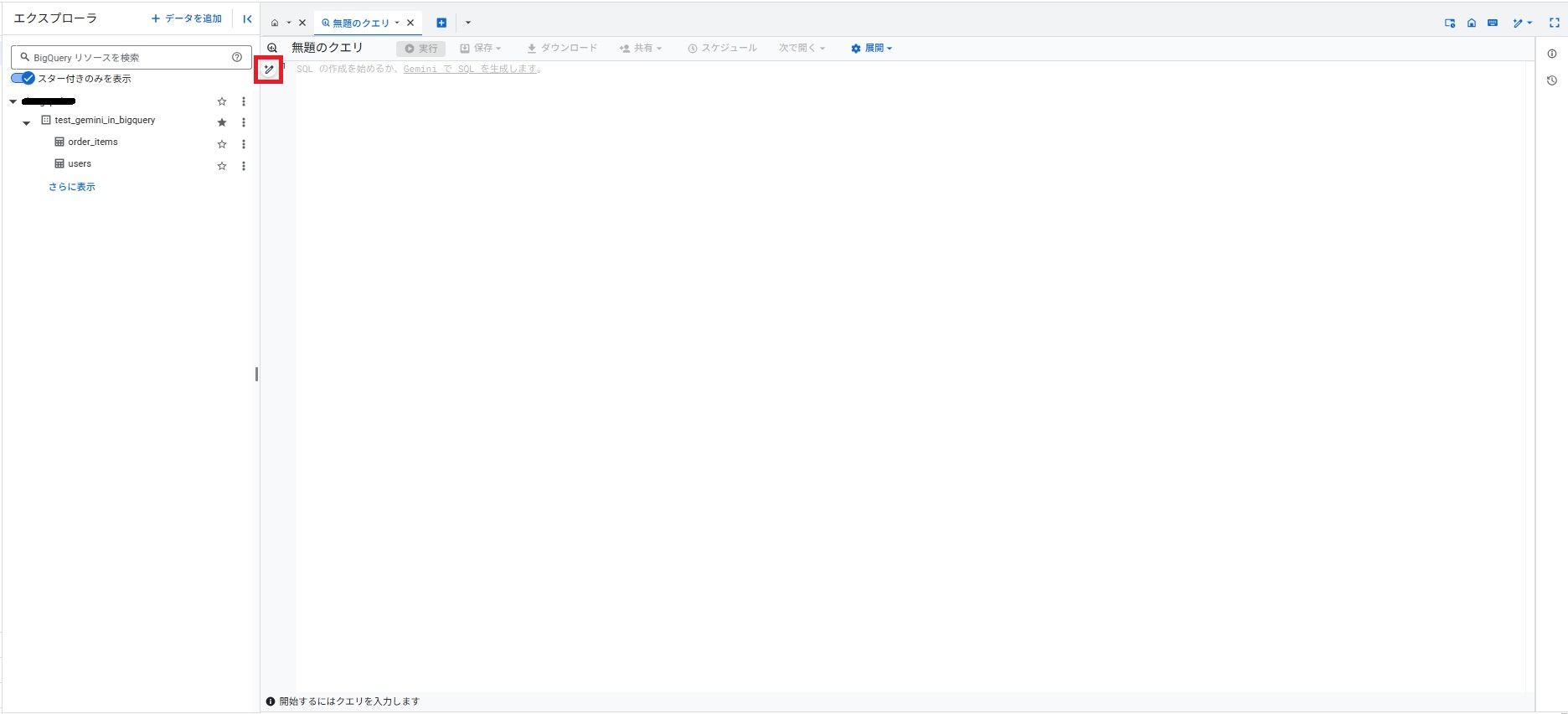Open a new query tab with the plus icon
Screen dimensions: 1568x714
tap(441, 23)
